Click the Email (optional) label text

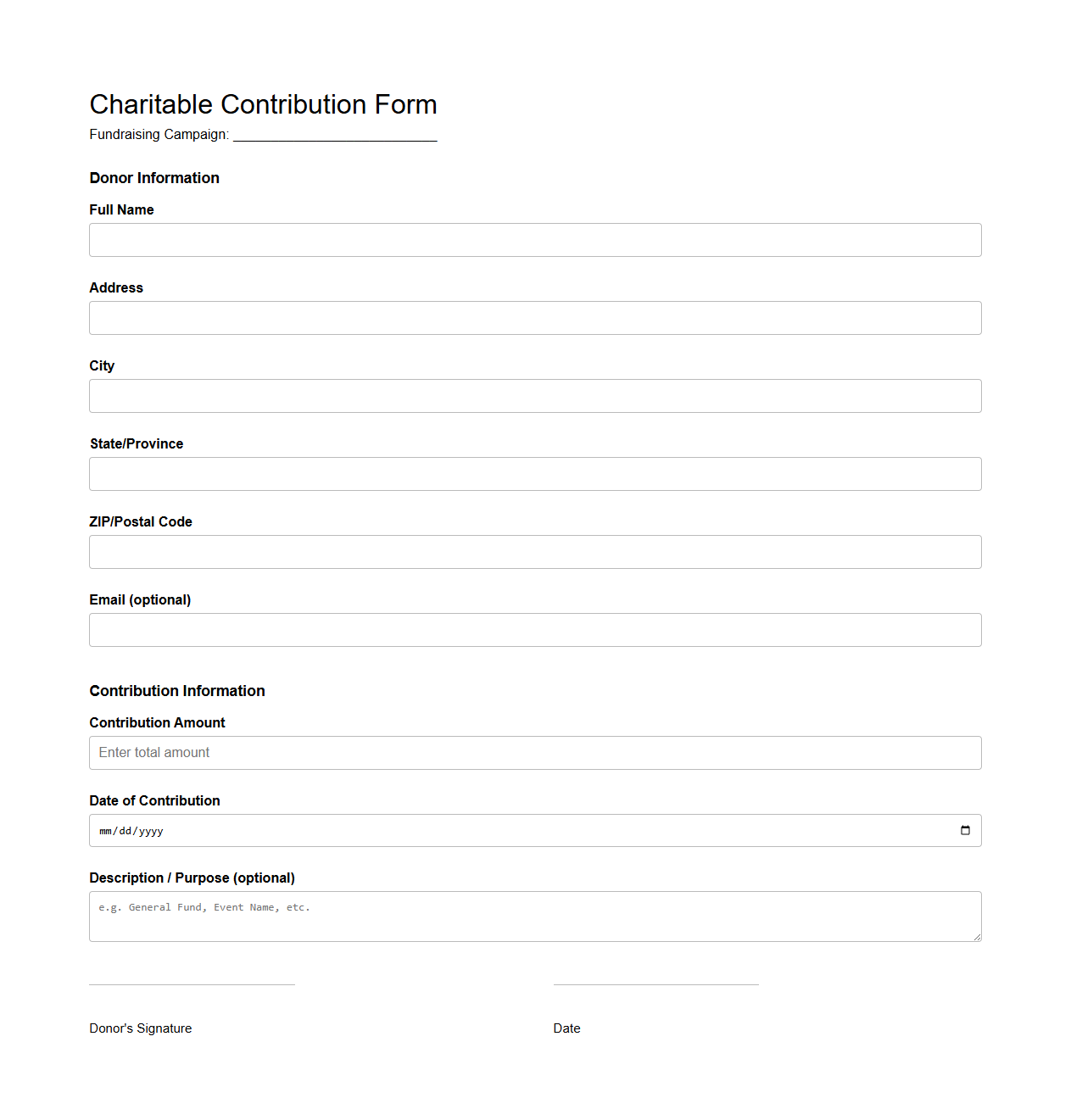click(140, 599)
